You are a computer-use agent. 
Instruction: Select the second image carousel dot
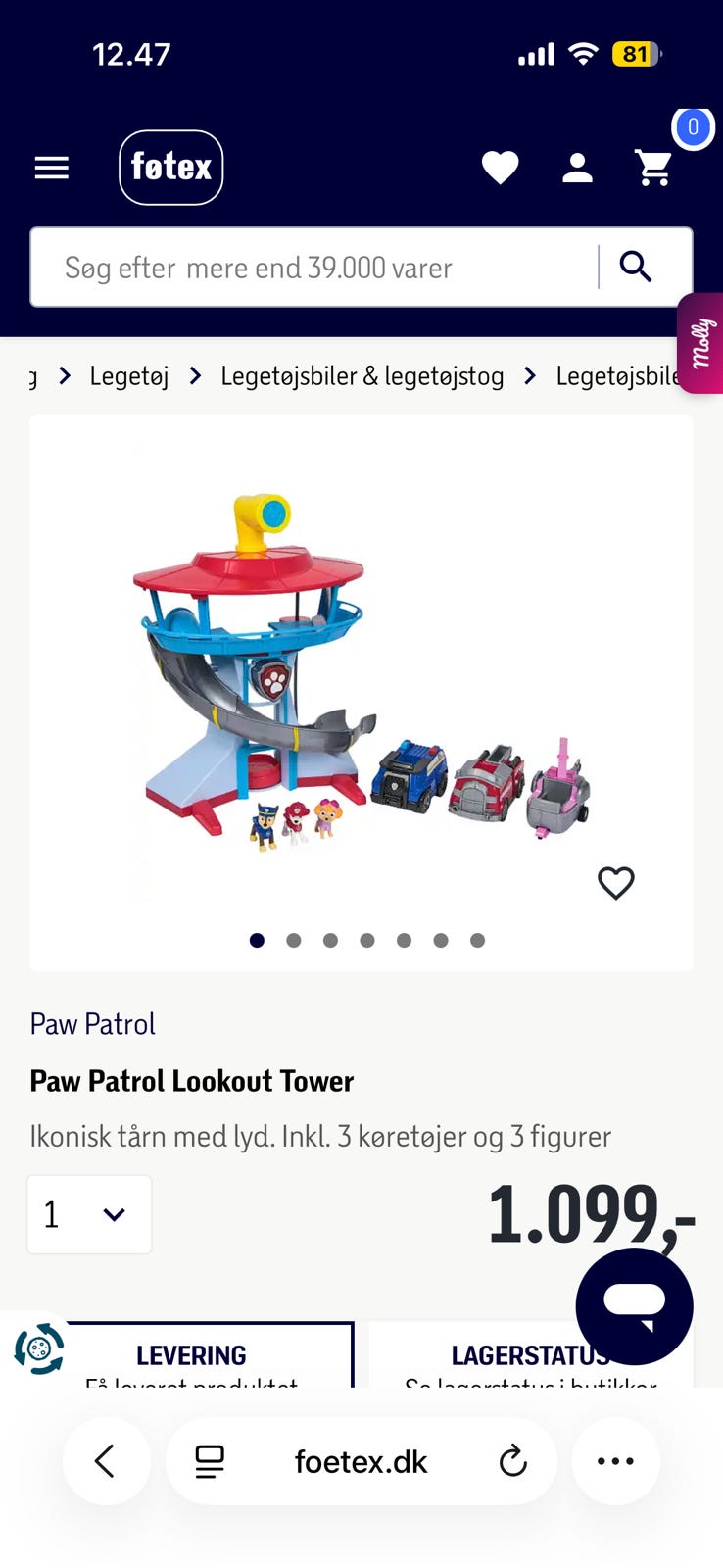pos(294,940)
